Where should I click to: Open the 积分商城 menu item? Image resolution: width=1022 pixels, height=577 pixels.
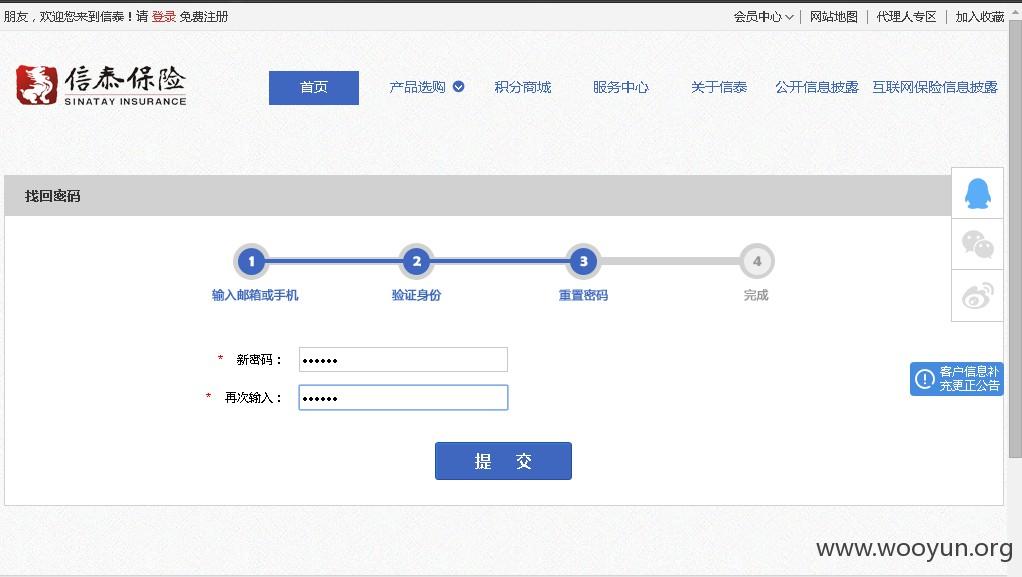coord(523,87)
